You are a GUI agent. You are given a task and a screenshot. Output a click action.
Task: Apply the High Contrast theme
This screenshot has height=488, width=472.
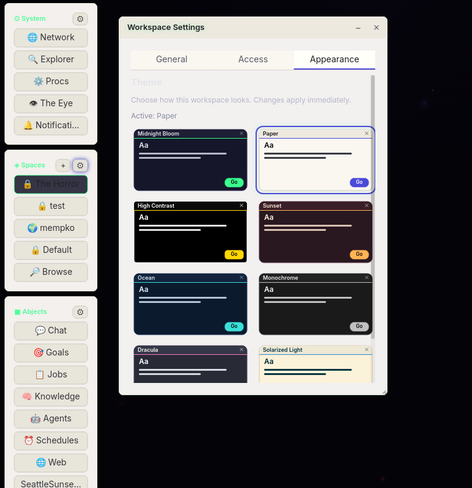(190, 232)
